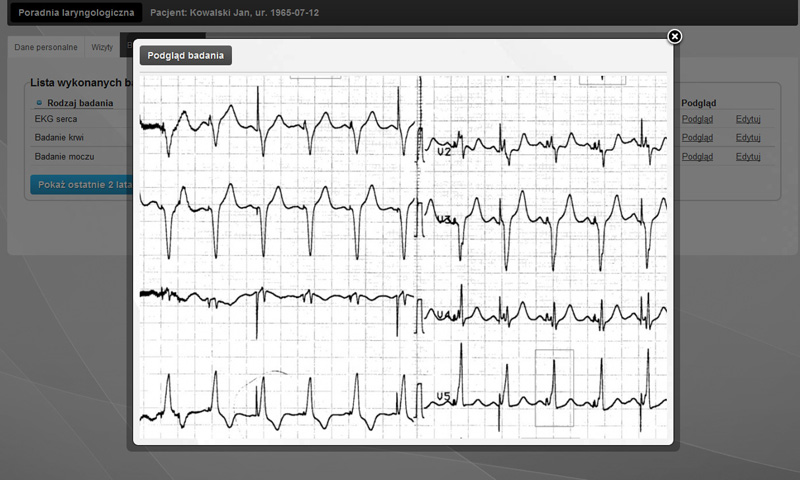Select the Badanie krwi row text

click(x=59, y=137)
